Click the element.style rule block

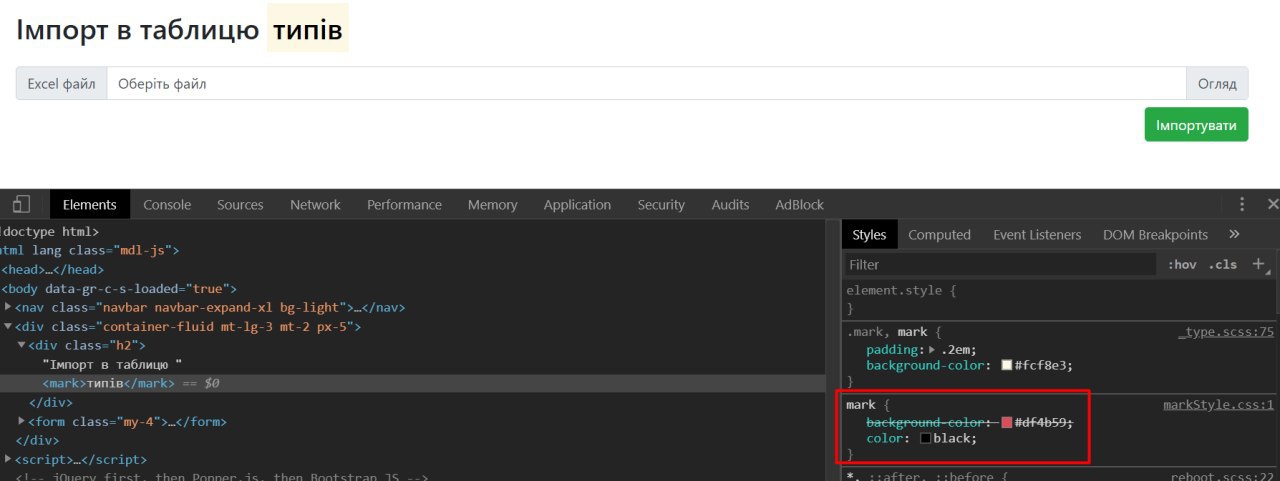(1060, 299)
